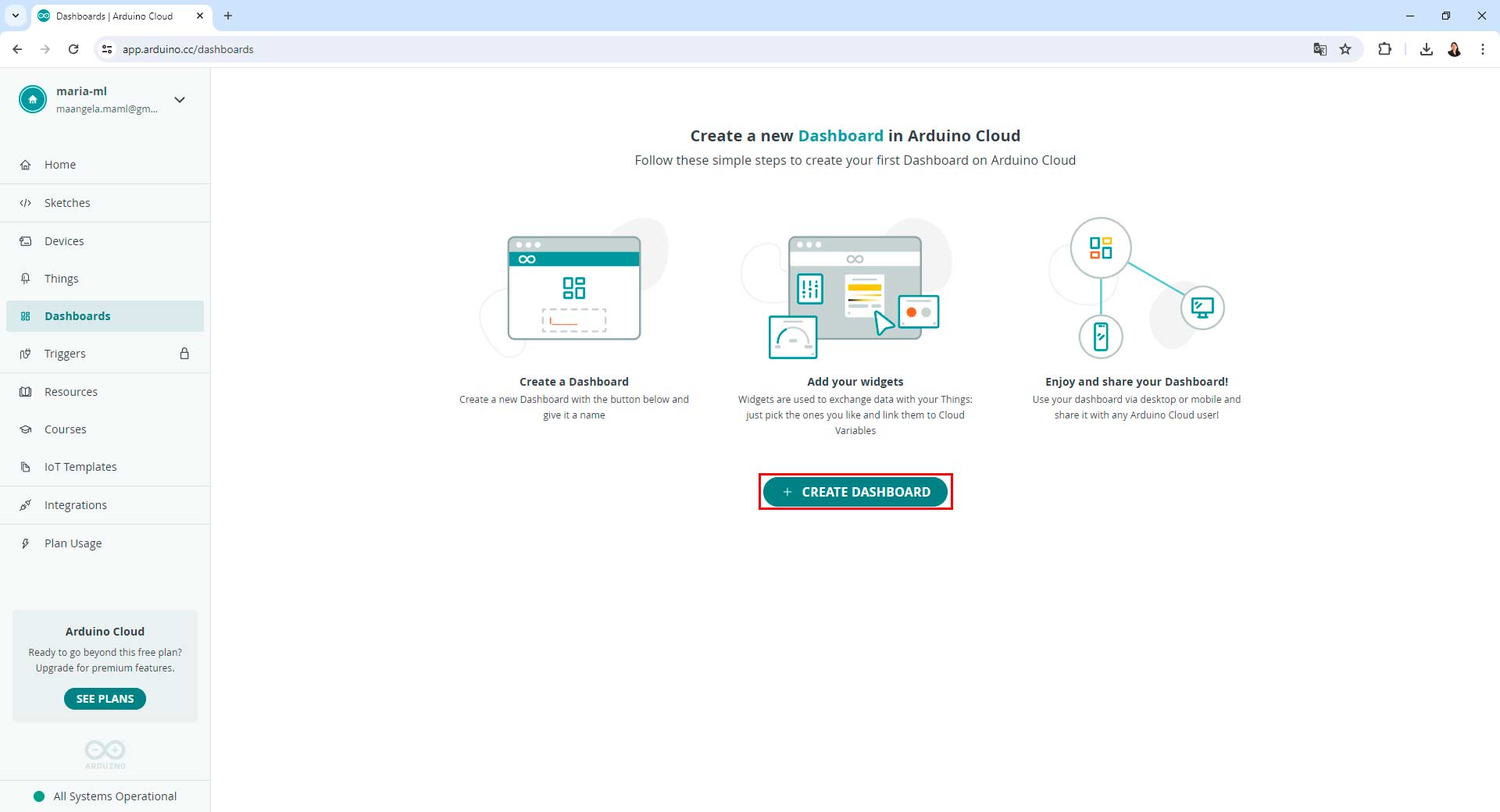Go to Sketches section

[105, 203]
